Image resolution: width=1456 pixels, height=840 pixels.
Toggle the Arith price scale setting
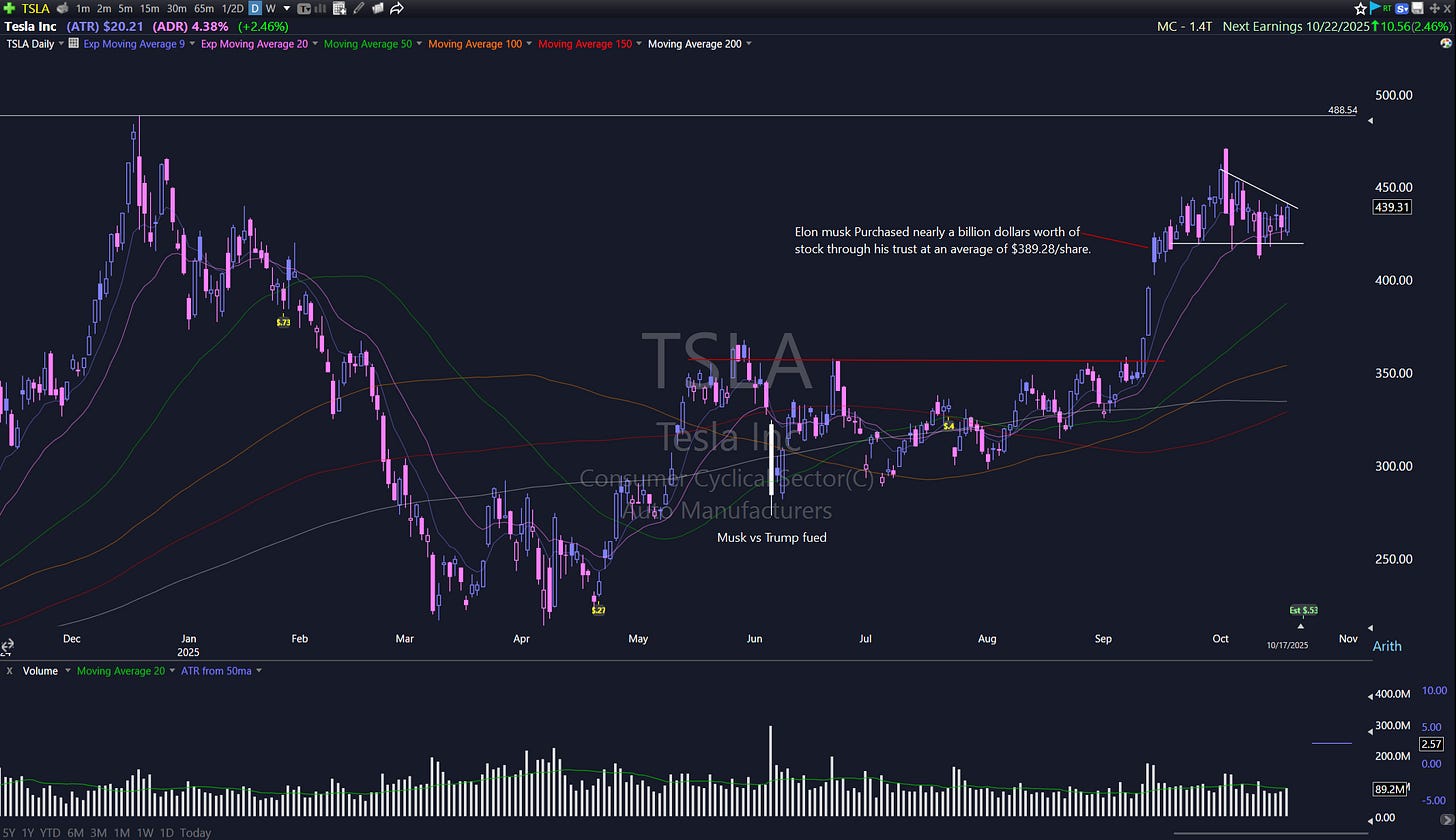coord(1386,646)
